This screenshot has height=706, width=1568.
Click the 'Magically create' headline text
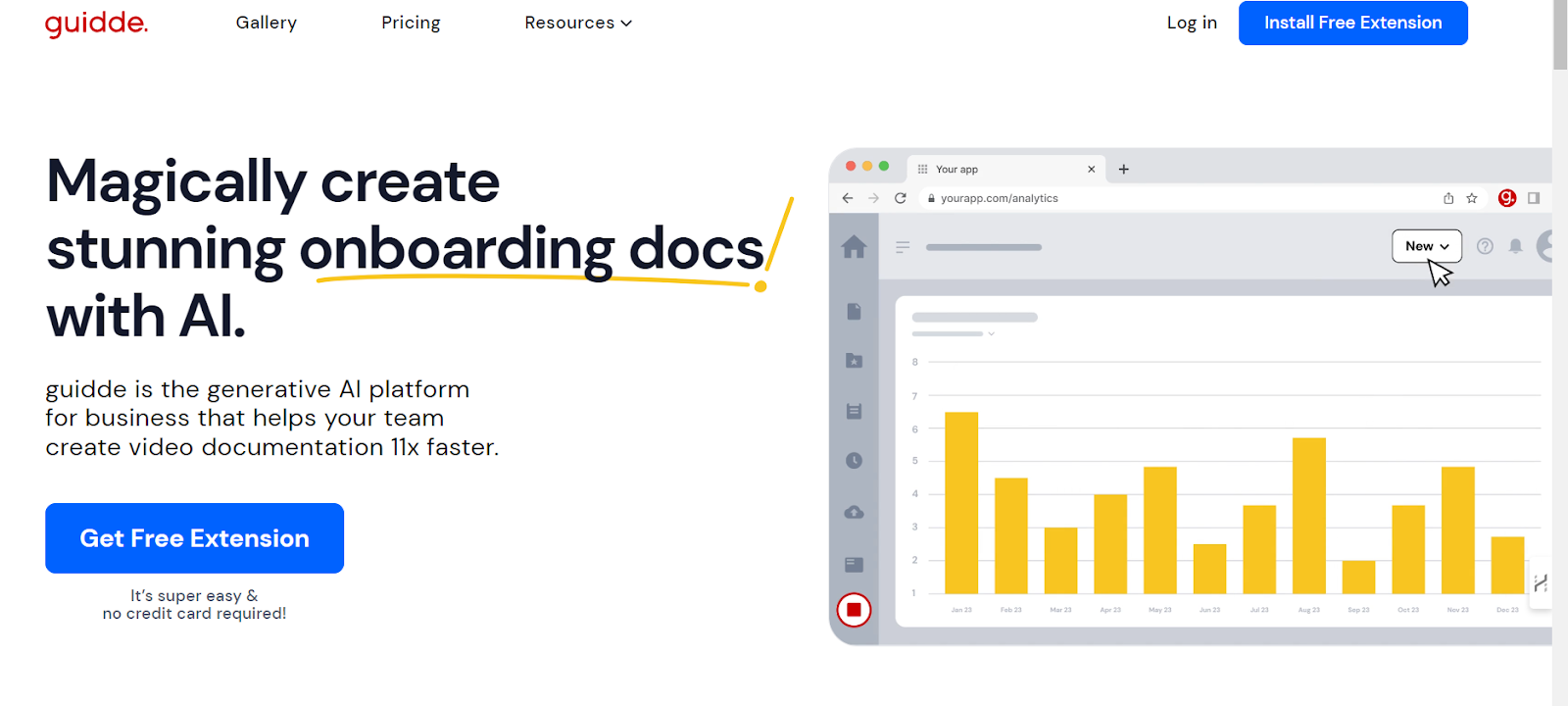273,182
